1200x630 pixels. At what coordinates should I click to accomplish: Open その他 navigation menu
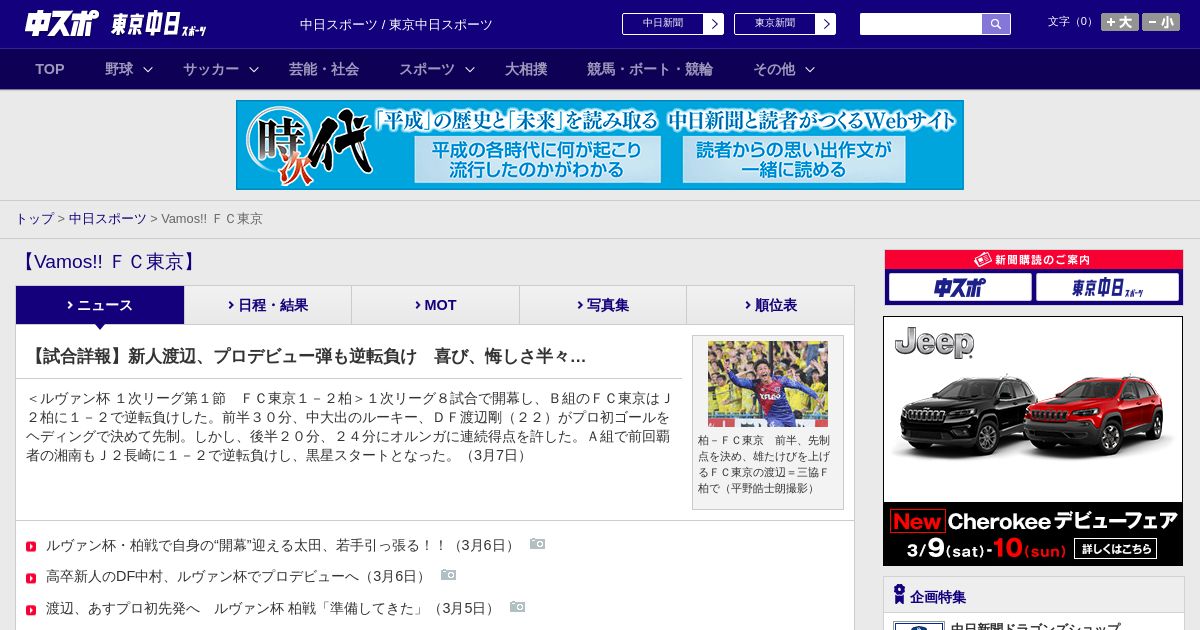774,69
